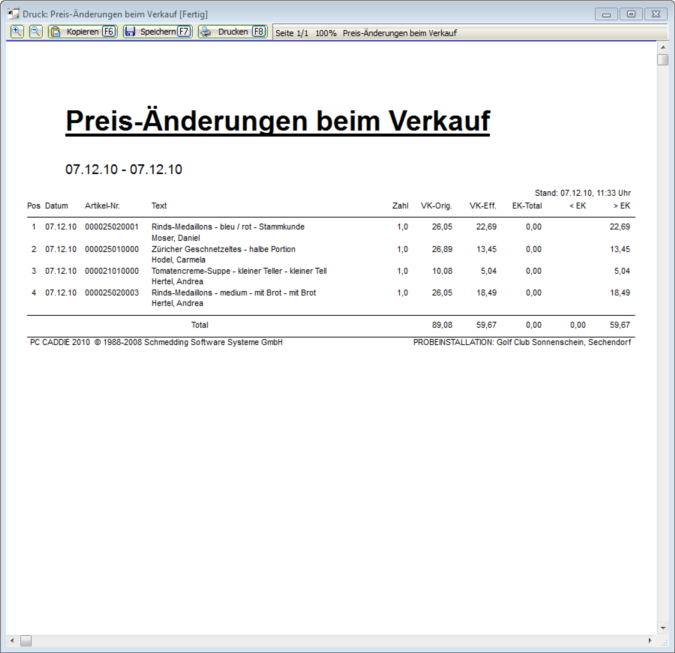Click the horizontal scrollbar right arrow
Screen dimensions: 675x653
[x=650, y=641]
